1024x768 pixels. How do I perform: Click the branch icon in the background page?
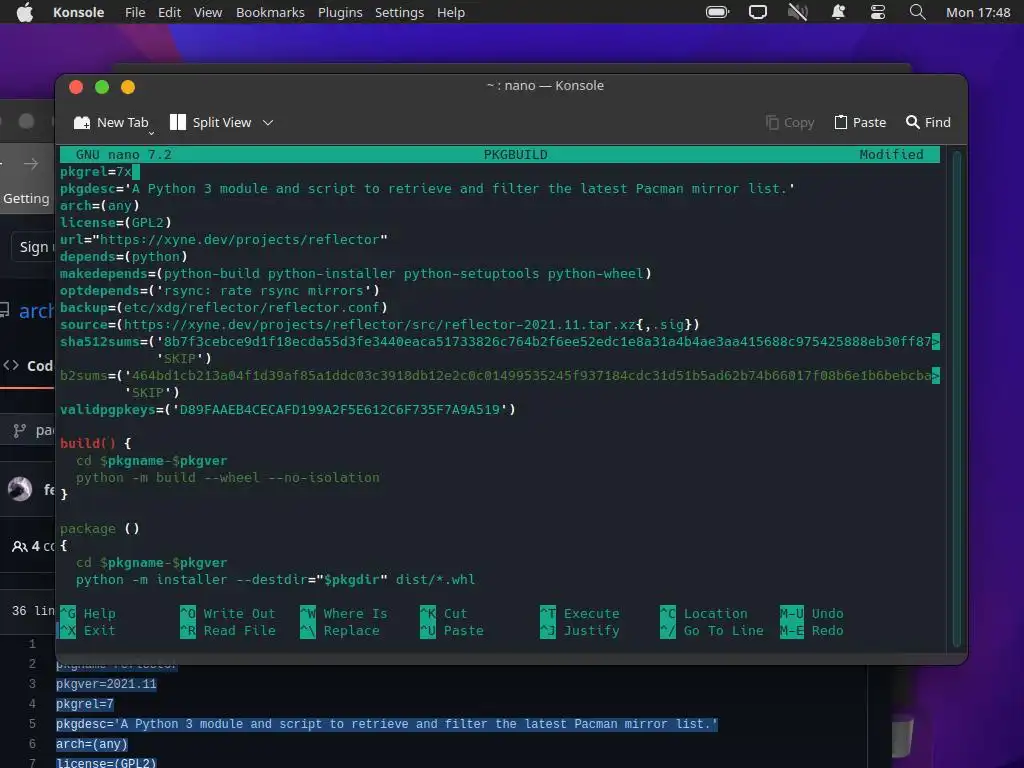click(x=20, y=430)
